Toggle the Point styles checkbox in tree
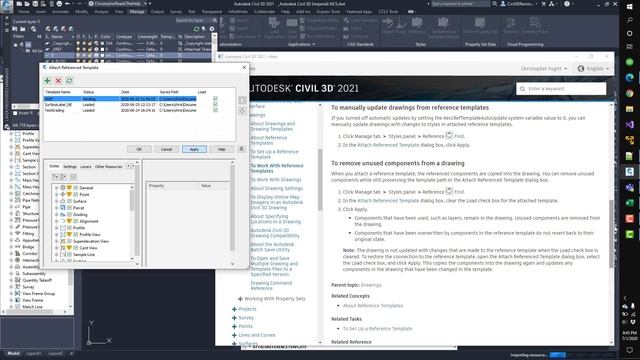The width and height of the screenshot is (640, 360). [76, 194]
